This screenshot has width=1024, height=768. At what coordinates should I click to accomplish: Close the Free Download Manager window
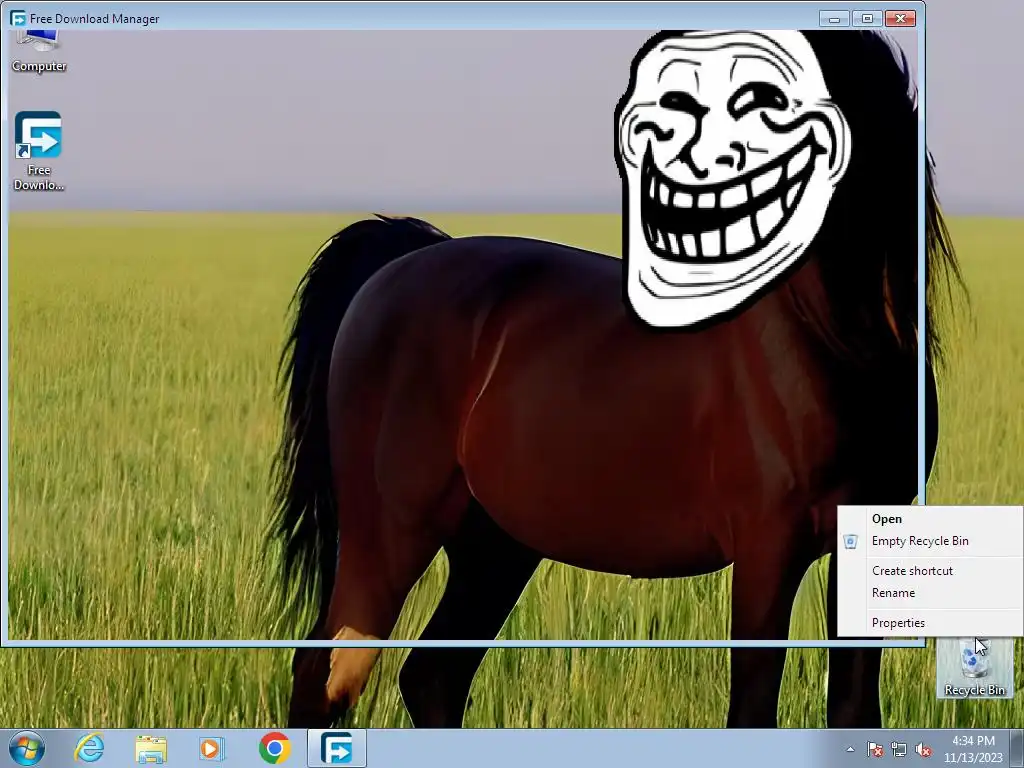901,18
